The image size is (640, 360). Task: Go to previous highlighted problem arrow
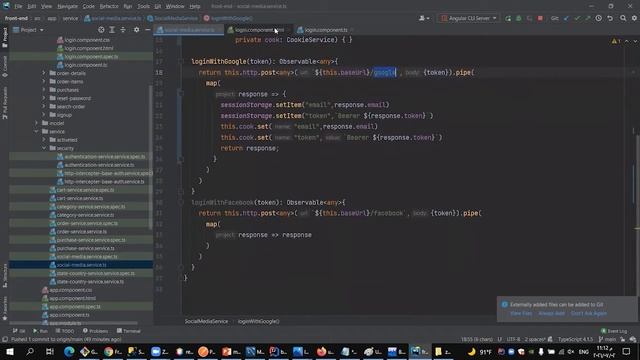point(627,41)
